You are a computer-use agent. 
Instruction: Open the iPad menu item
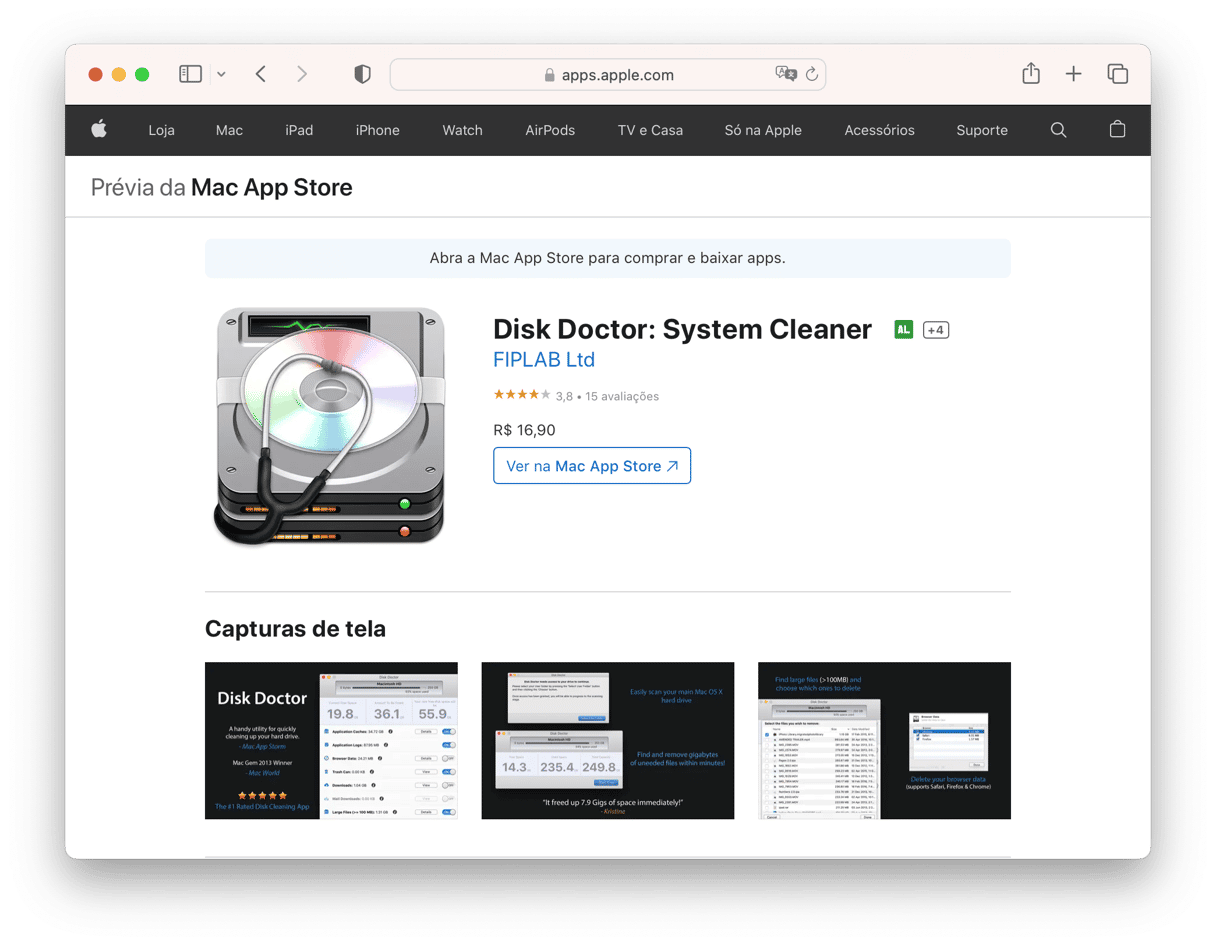299,130
